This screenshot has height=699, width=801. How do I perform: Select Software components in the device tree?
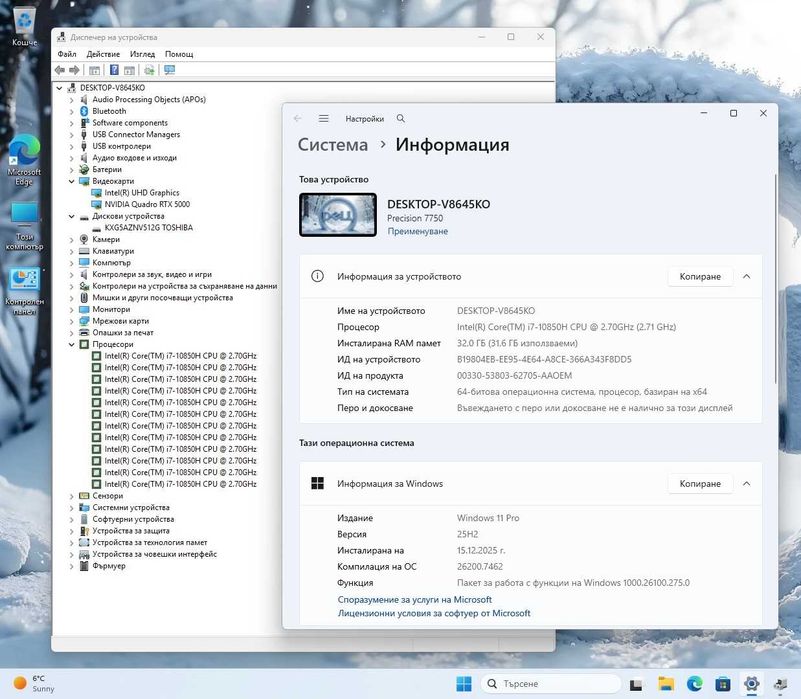pos(130,123)
